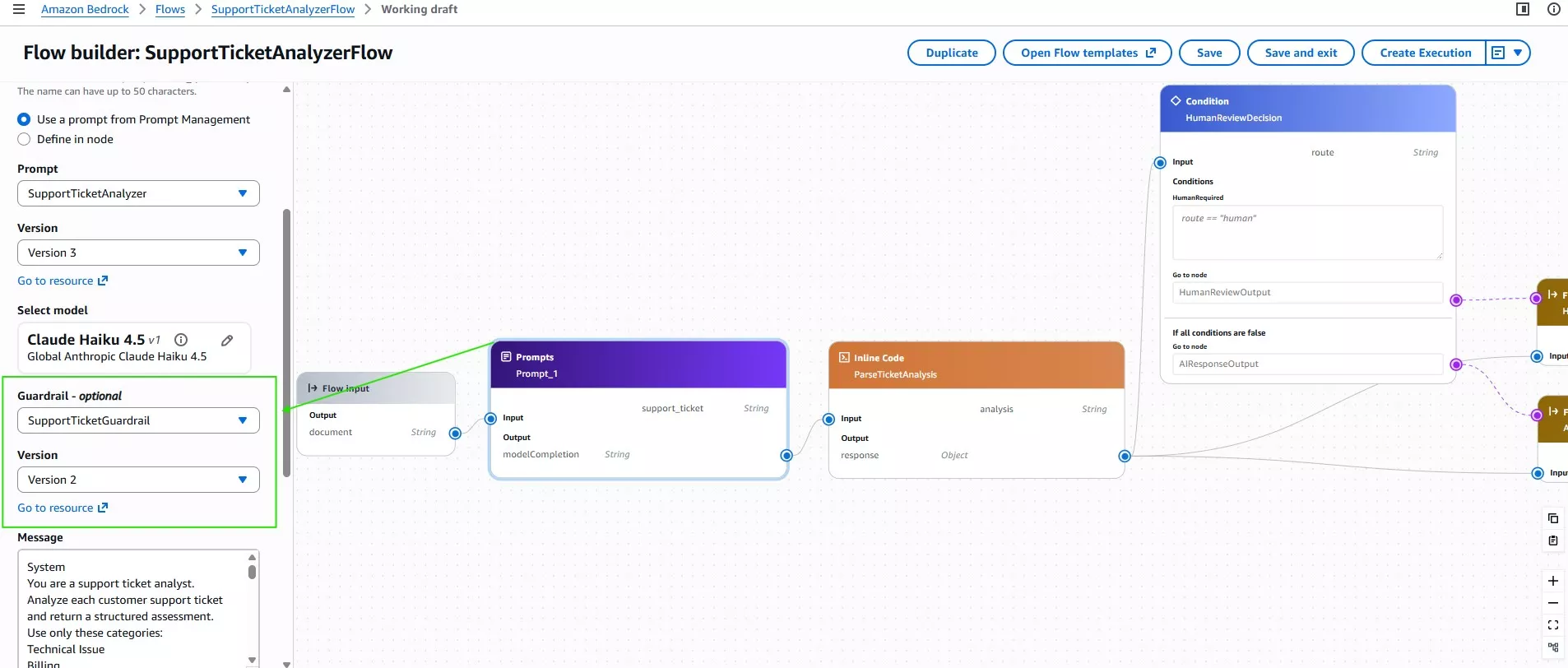This screenshot has height=668, width=1568.
Task: Click the 'Claude Haiku 4.5' model name
Action: pos(86,339)
